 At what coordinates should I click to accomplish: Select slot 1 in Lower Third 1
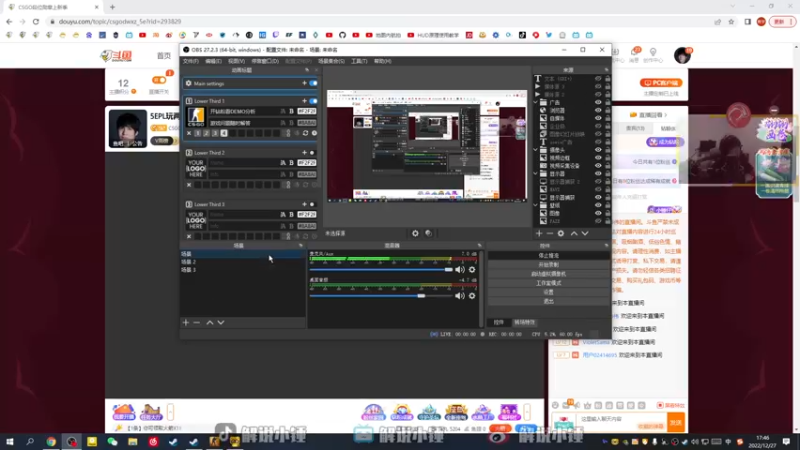click(x=197, y=133)
